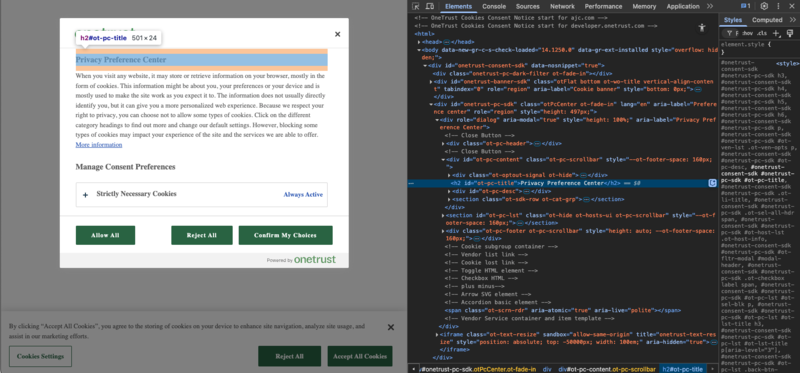Click the Cookies Settings button in banner
Viewport: 800px width, 373px height.
40,356
